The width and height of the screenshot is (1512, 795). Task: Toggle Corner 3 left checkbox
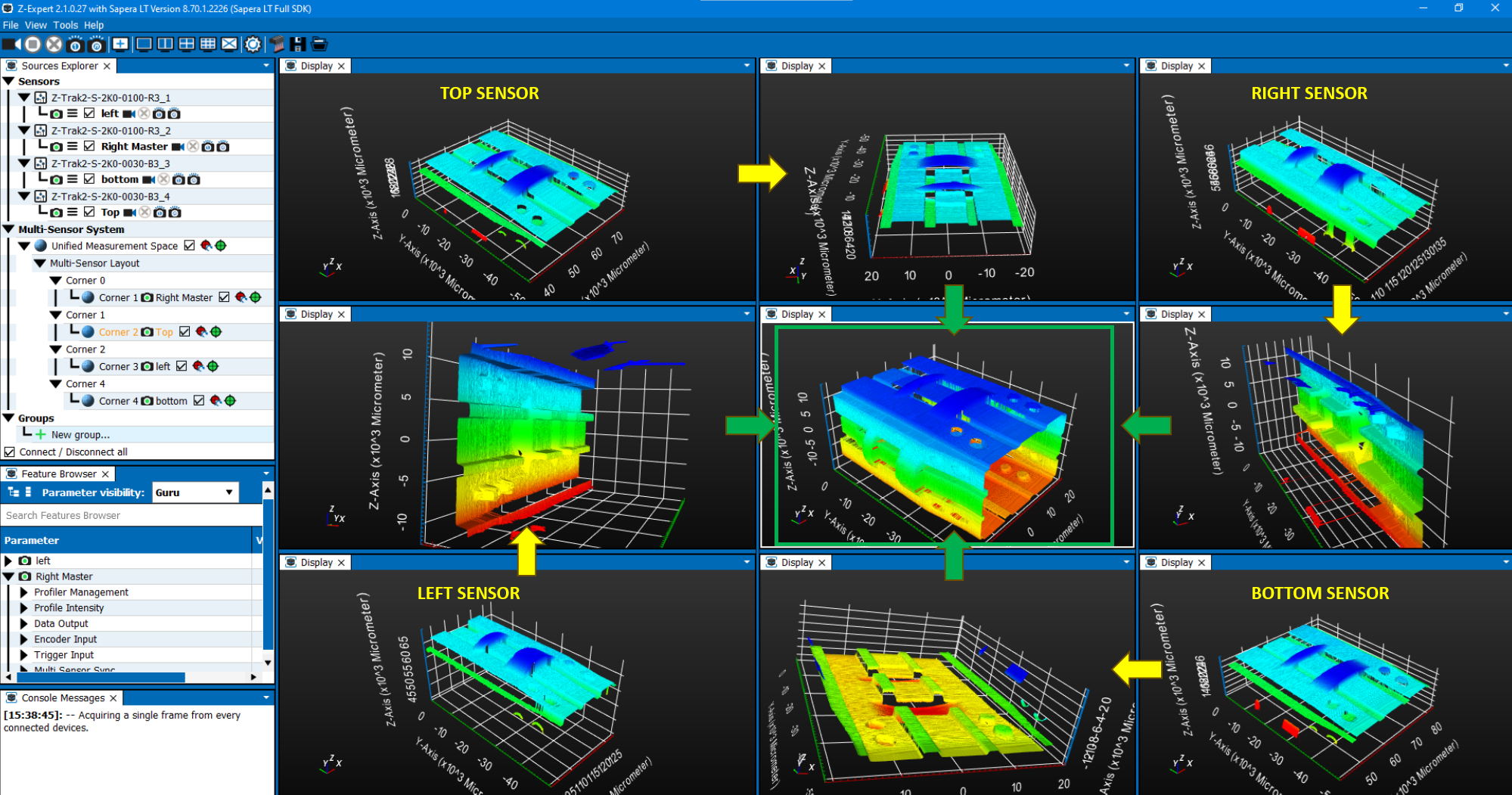pos(182,366)
